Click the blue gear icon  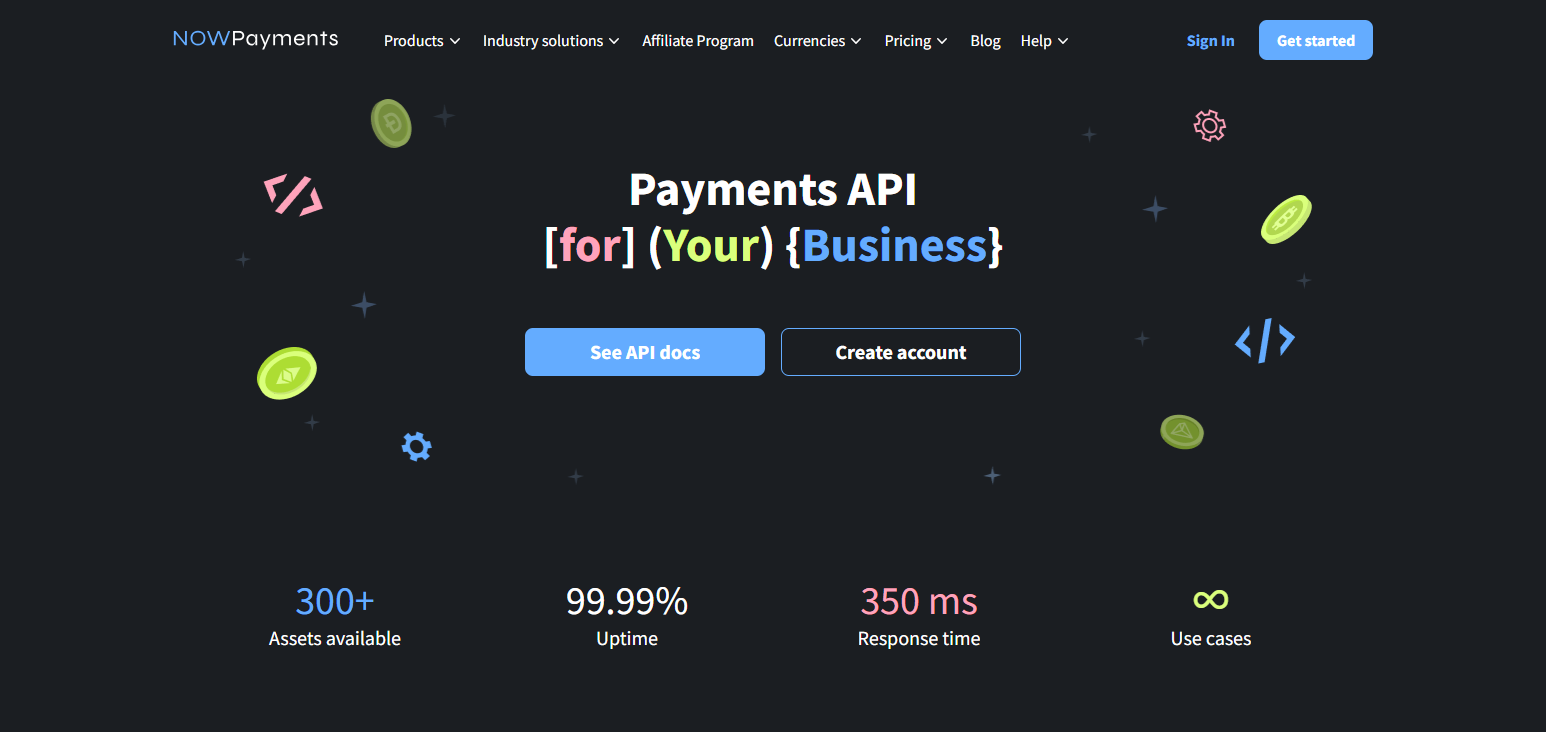click(416, 446)
